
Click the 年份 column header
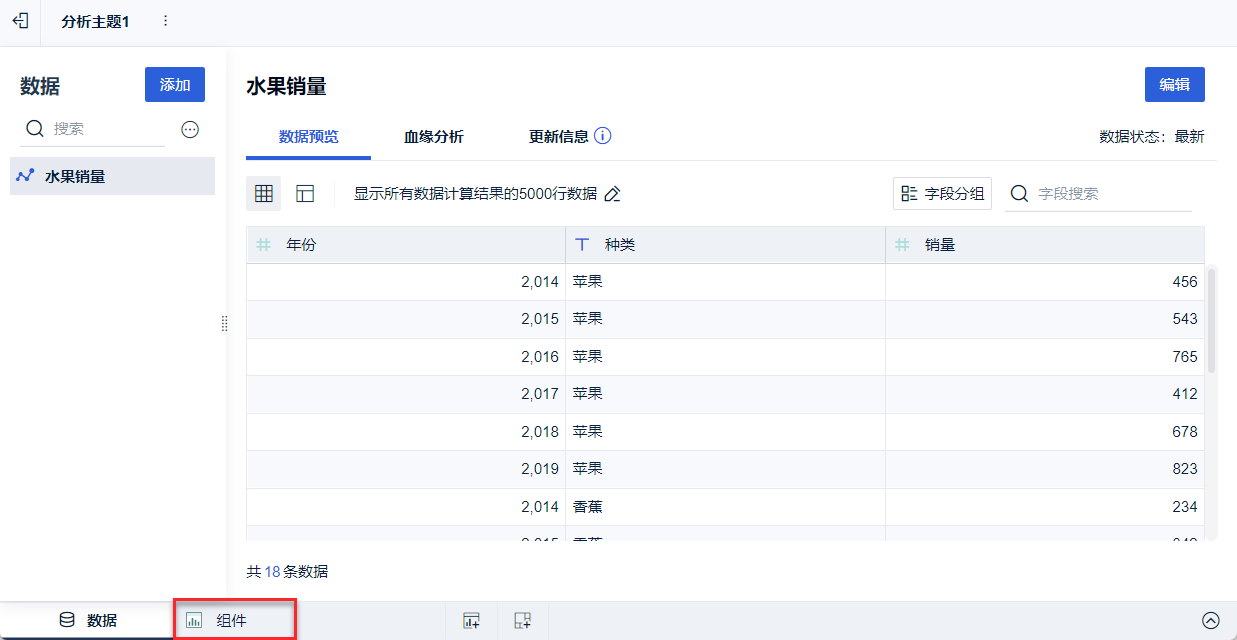(x=405, y=245)
